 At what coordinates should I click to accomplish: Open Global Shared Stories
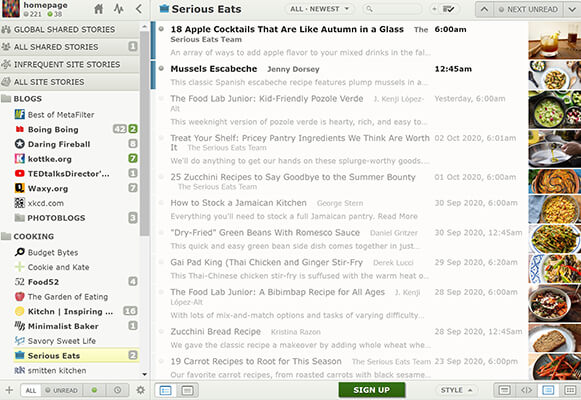pyautogui.click(x=70, y=29)
